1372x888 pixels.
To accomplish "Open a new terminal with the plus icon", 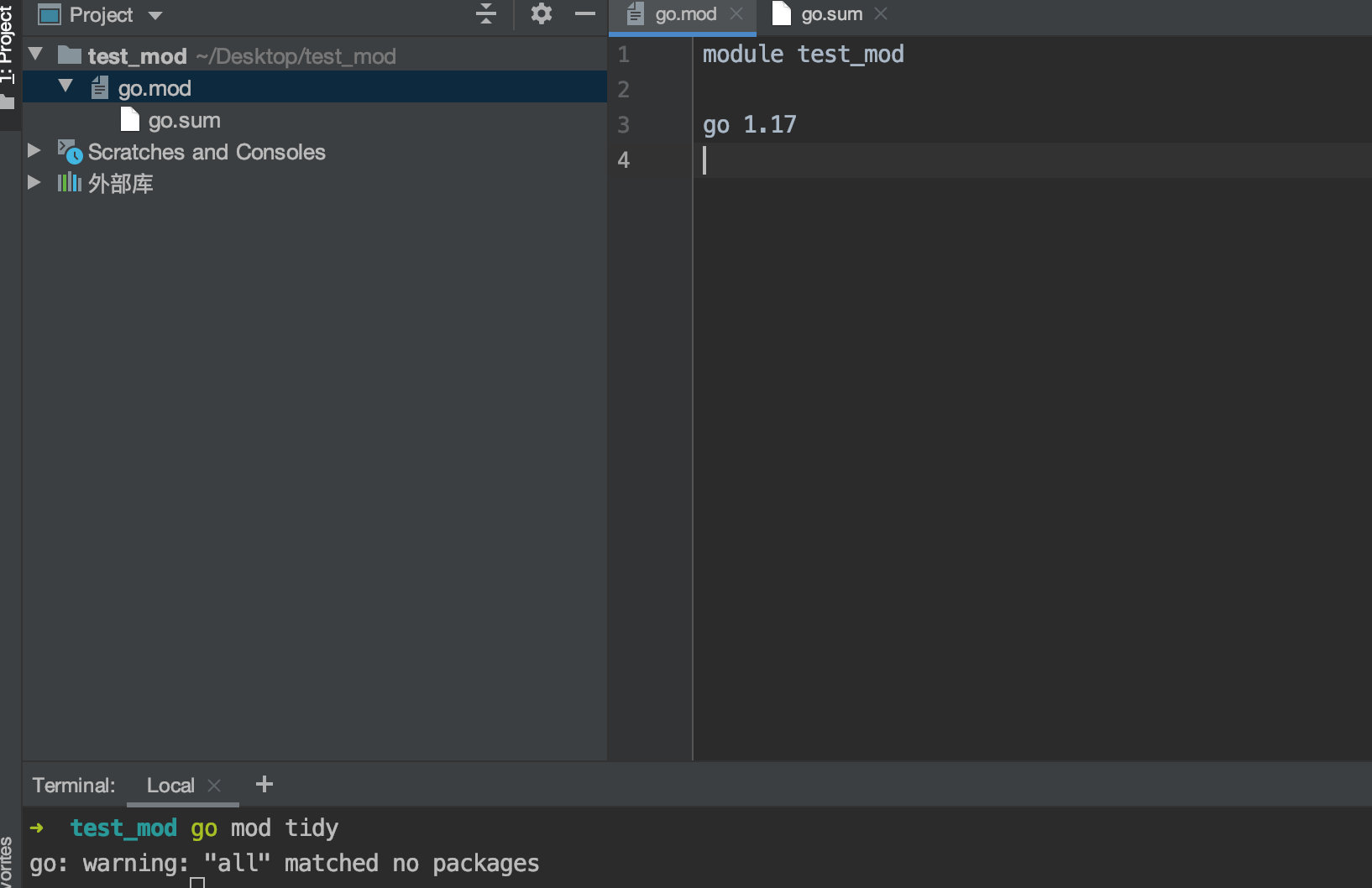I will pyautogui.click(x=264, y=784).
